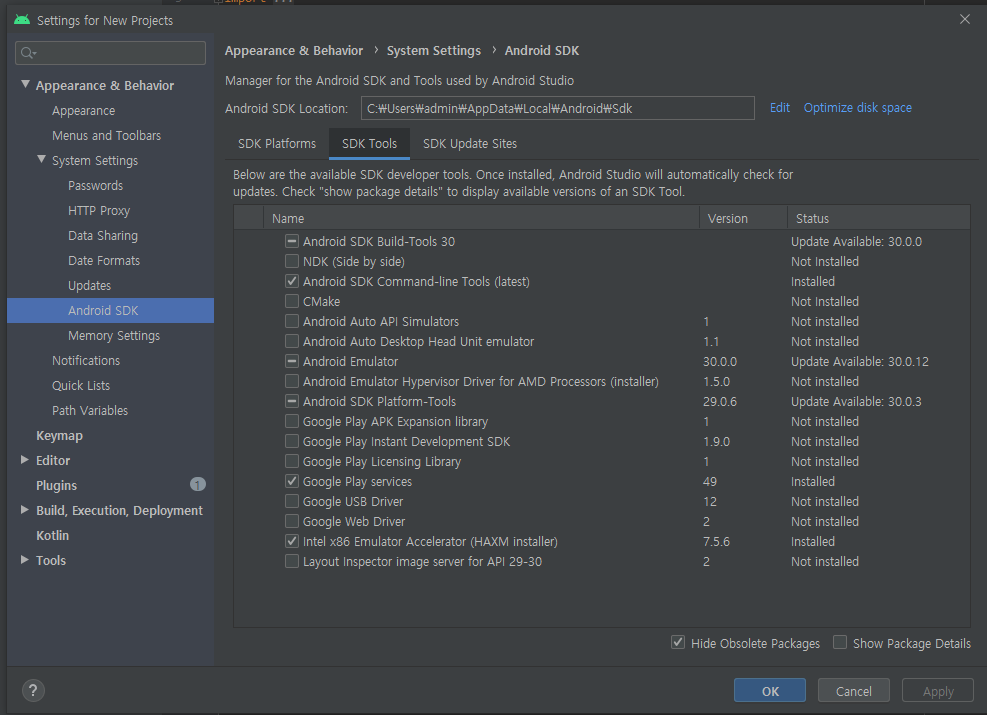This screenshot has height=715, width=987.
Task: Click Appearance & Behavior breadcrumb
Action: point(294,50)
